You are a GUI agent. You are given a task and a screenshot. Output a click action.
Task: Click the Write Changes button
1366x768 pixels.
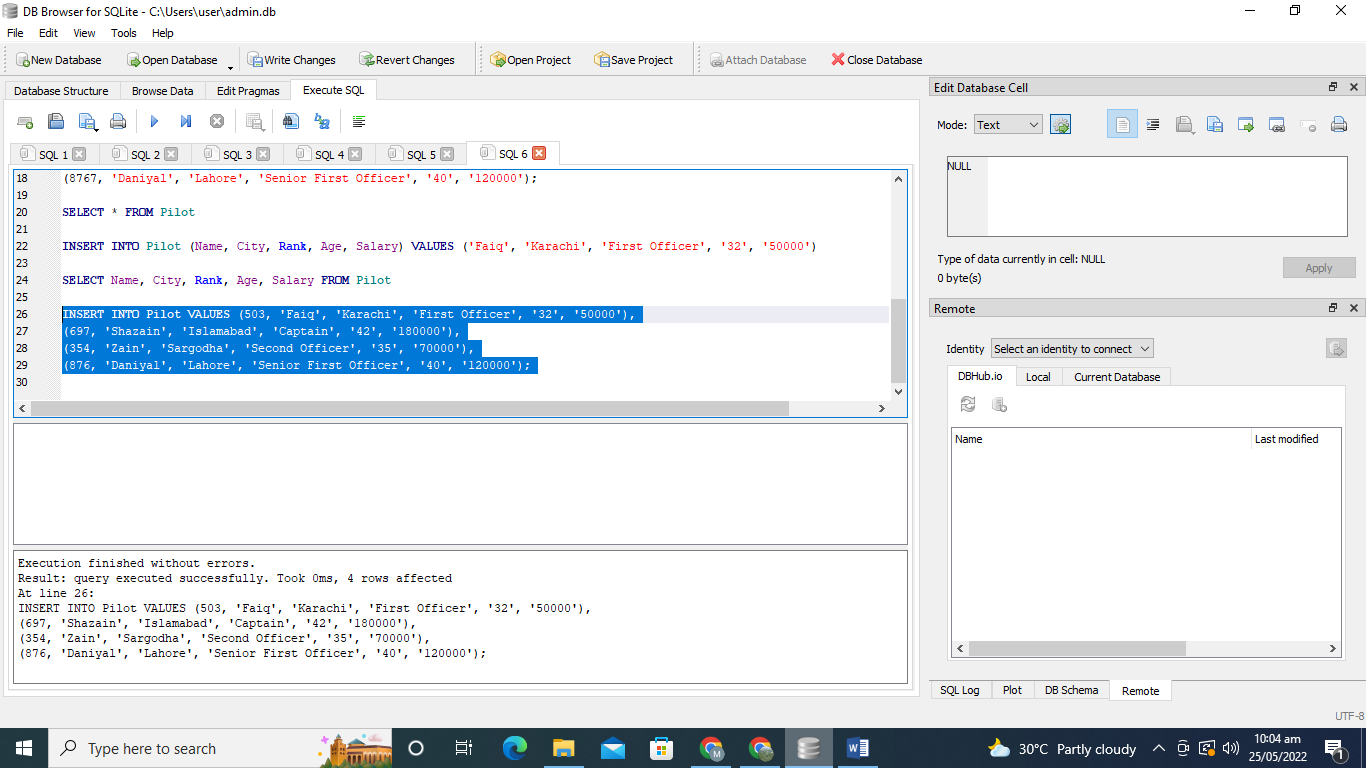pyautogui.click(x=292, y=59)
